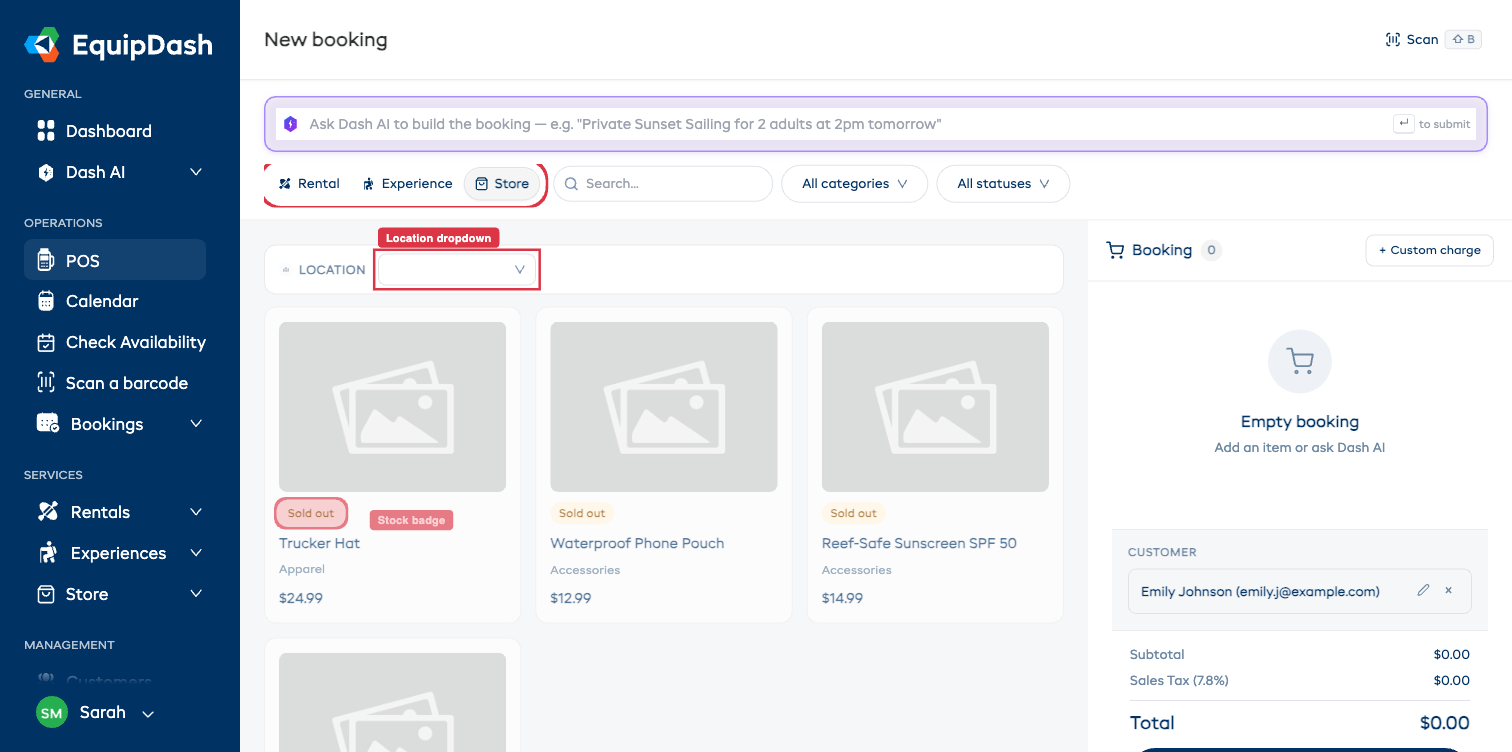Click the Empty booking heading

[1300, 422]
